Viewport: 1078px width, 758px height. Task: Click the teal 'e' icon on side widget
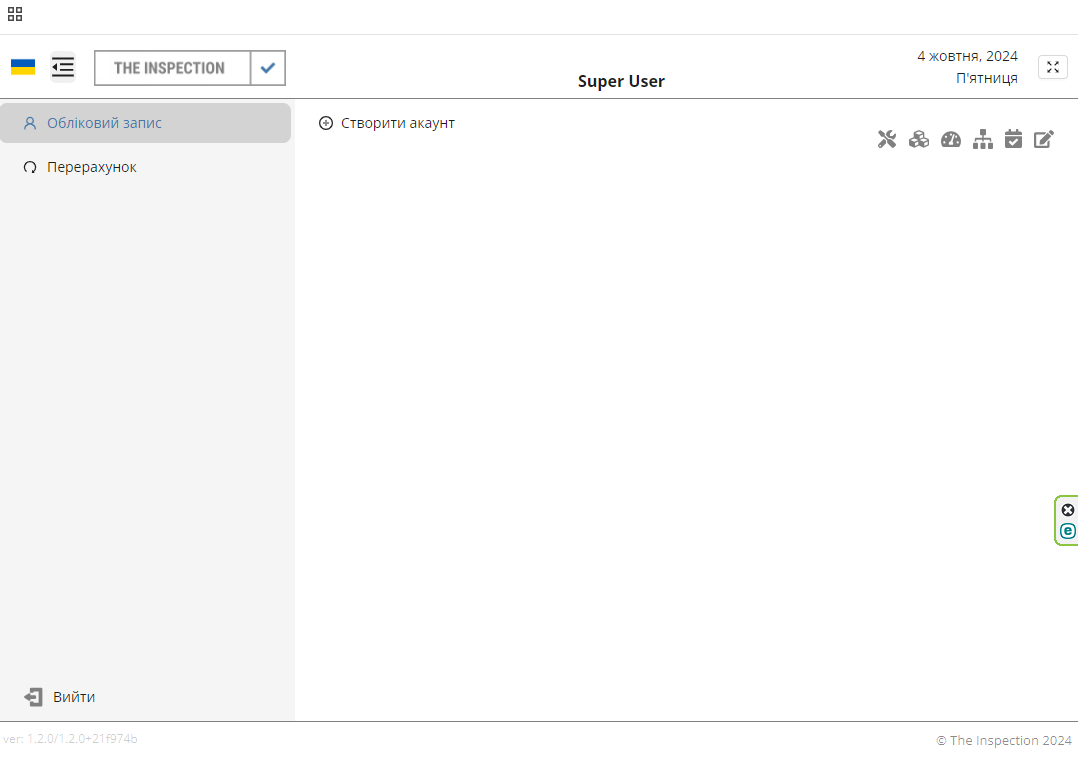click(x=1067, y=531)
